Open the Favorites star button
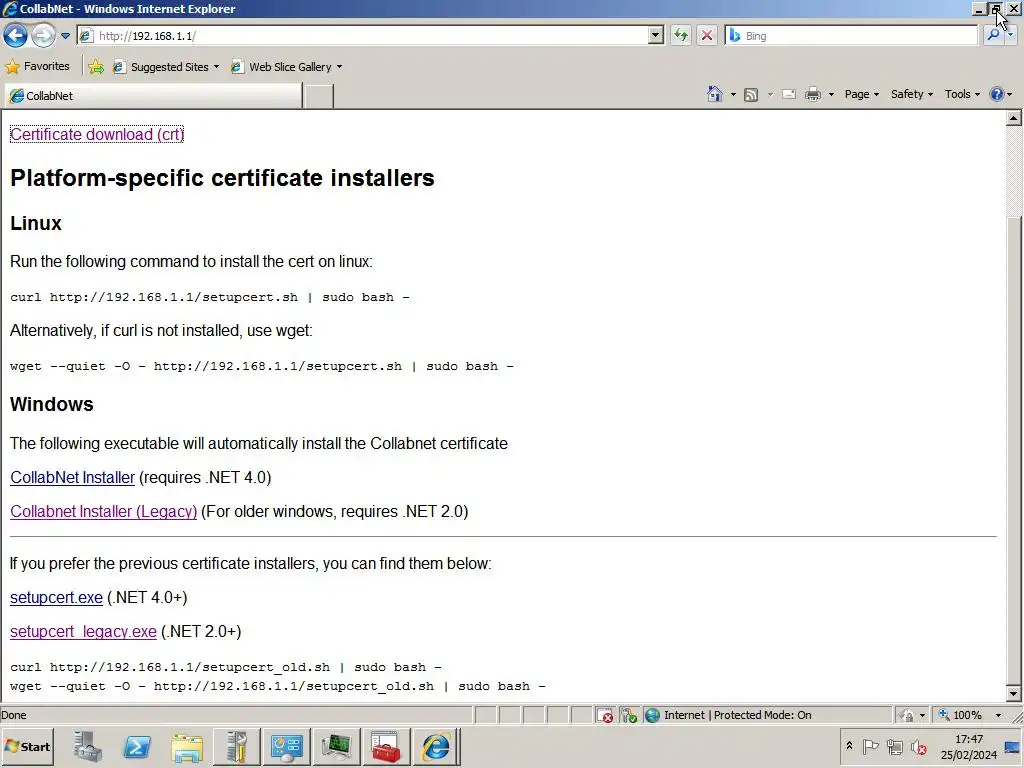The image size is (1024, 768). point(37,67)
